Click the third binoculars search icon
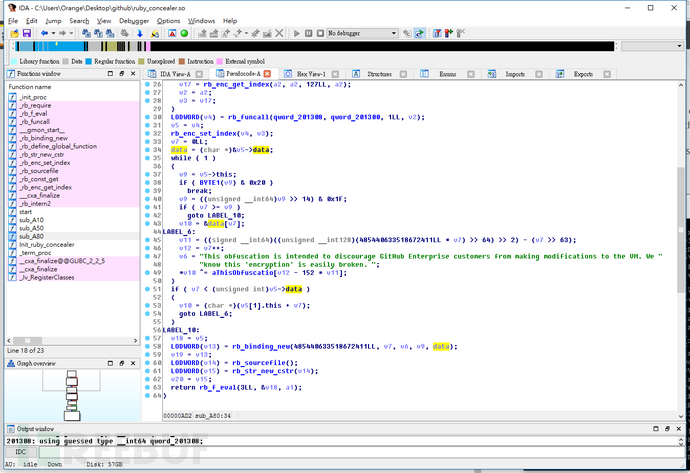The height and width of the screenshot is (473, 690). click(110, 33)
